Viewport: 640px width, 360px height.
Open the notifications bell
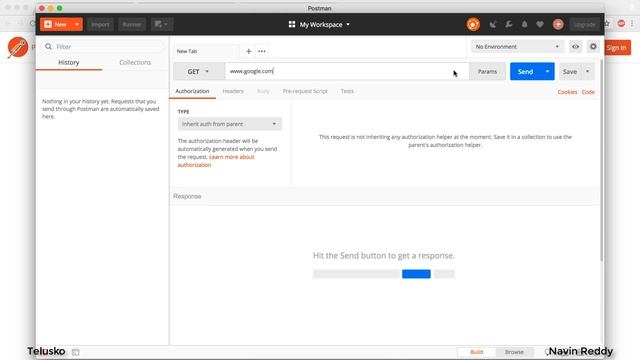(x=524, y=24)
